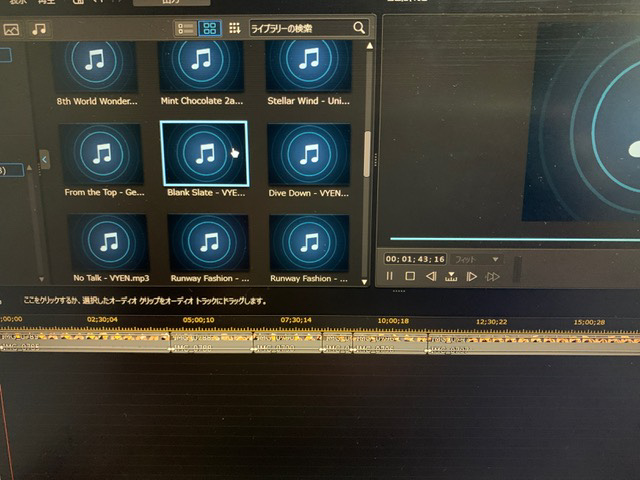This screenshot has width=640, height=480.
Task: Click timeline ruler at 15;00;28
Action: pyautogui.click(x=589, y=322)
